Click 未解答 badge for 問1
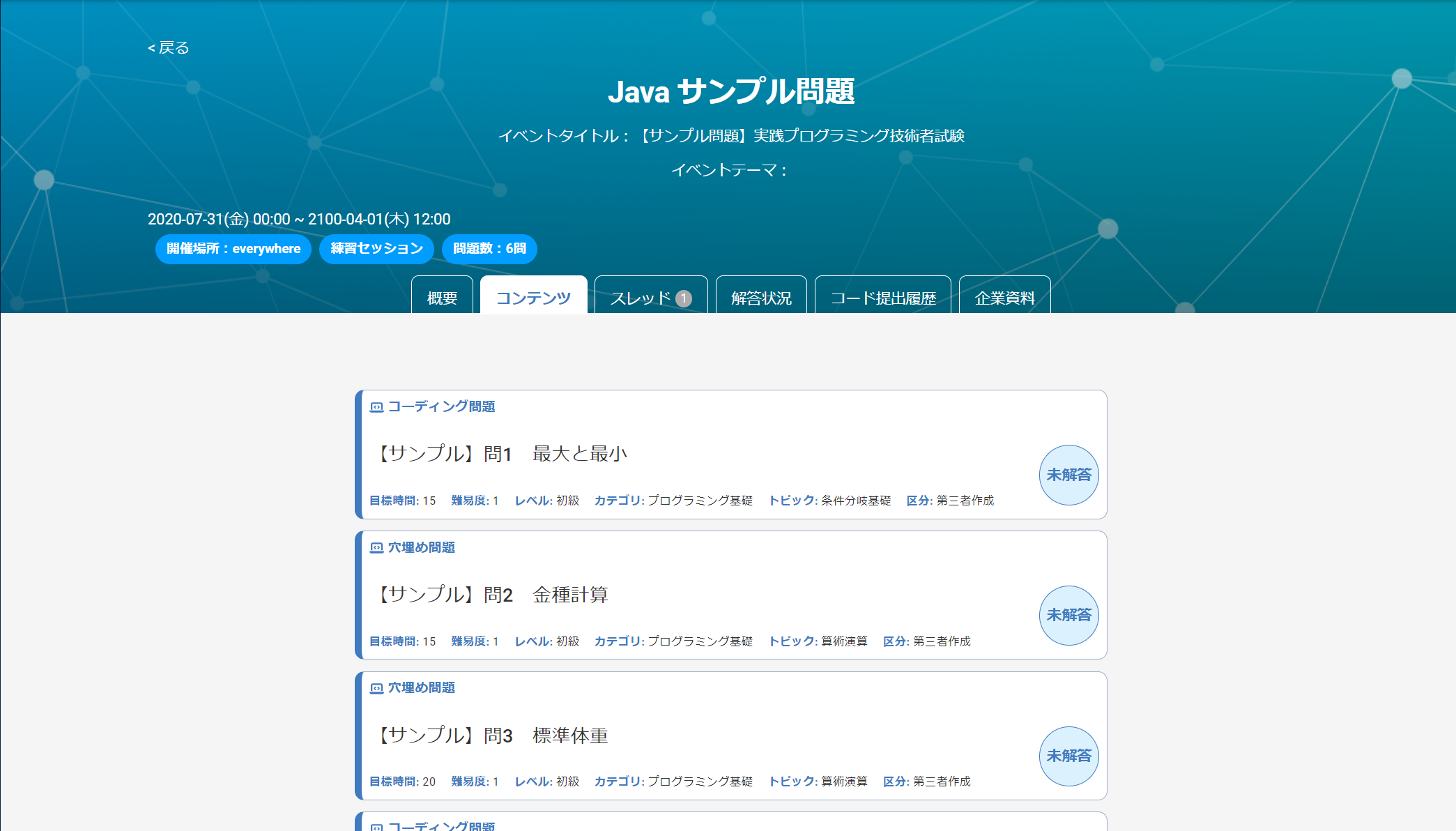 tap(1068, 475)
